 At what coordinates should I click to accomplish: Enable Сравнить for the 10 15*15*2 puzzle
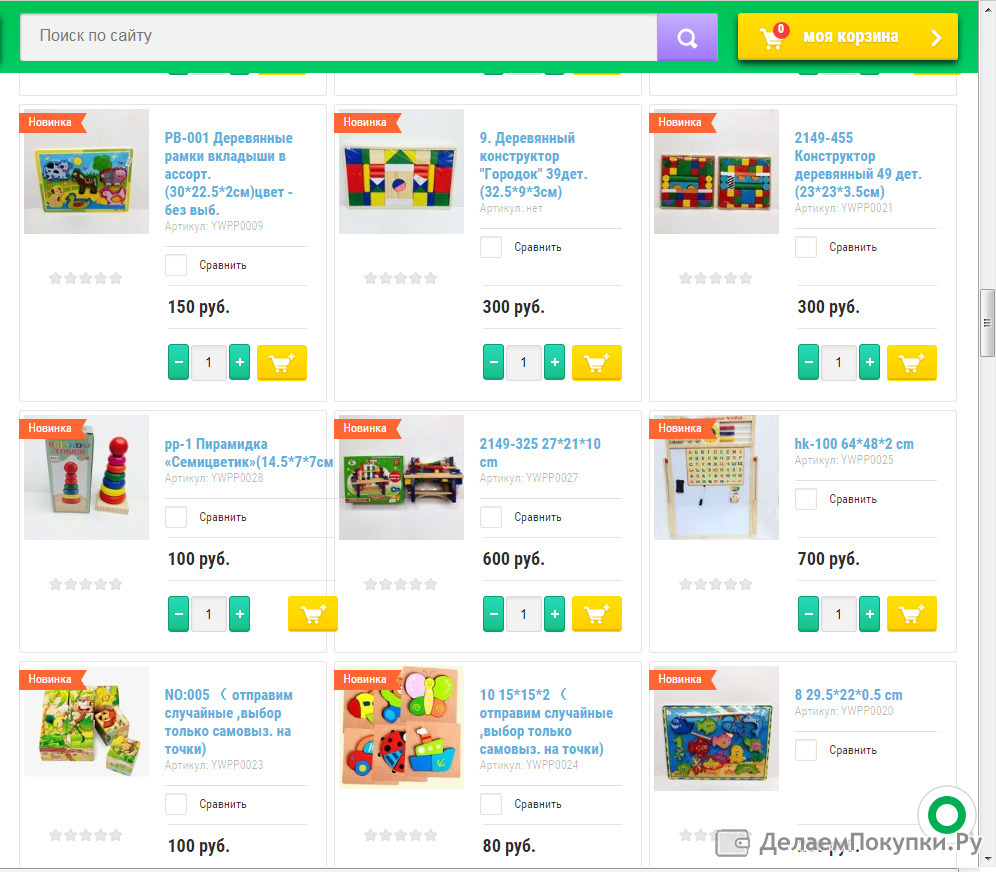491,804
